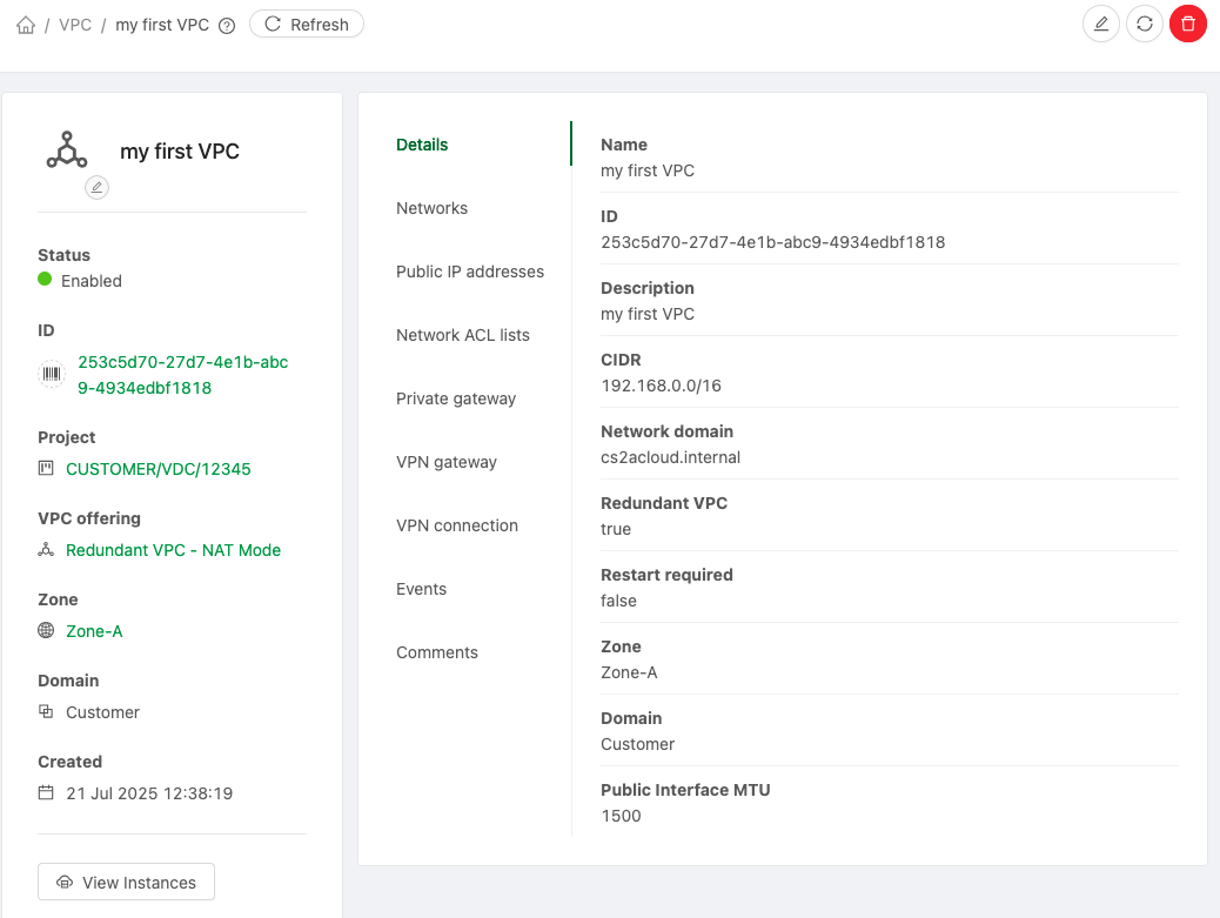Click the Name value 'my first VPC'
Viewport: 1220px width, 918px height.
[x=647, y=171]
